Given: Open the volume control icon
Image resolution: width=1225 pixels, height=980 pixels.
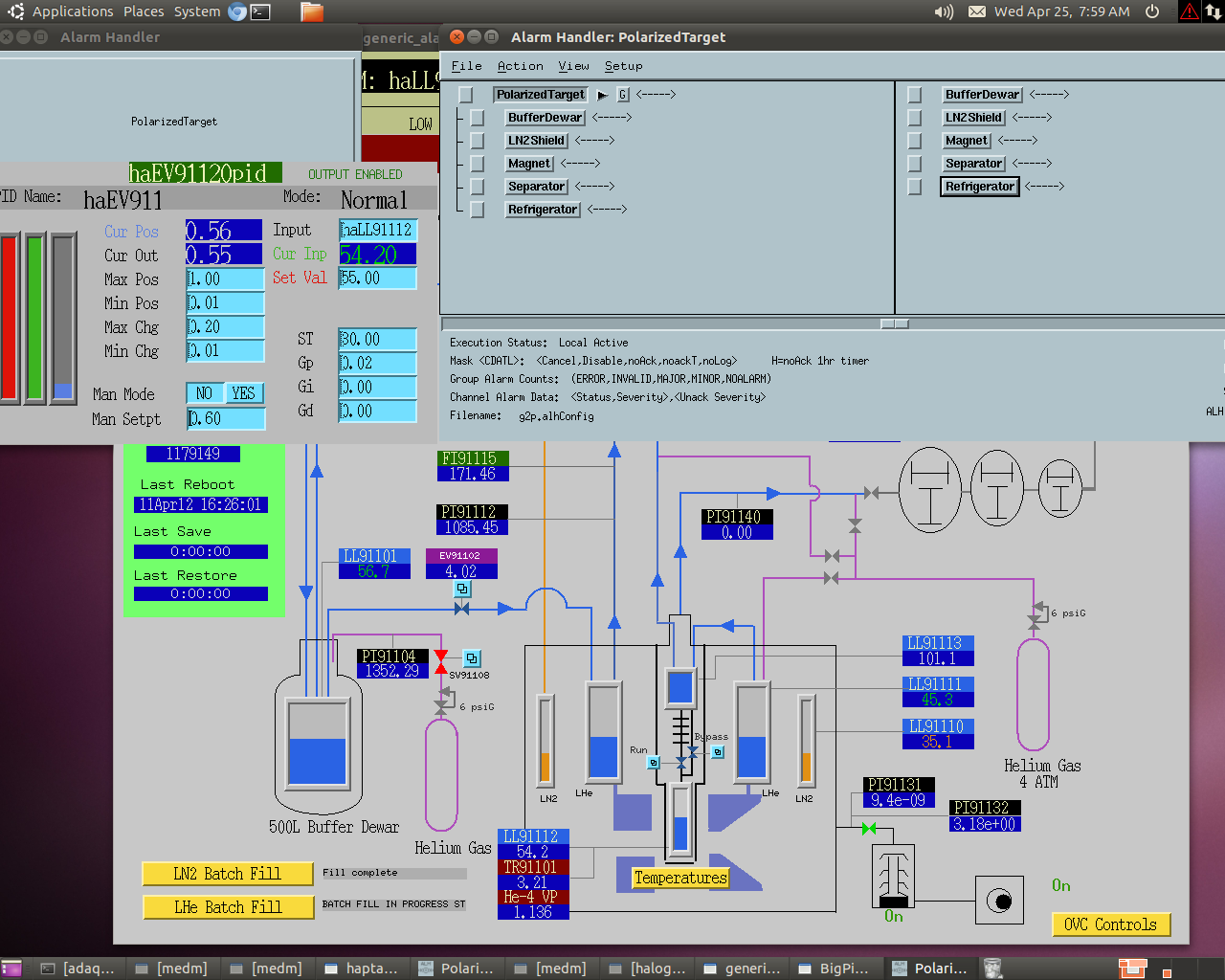Looking at the screenshot, I should (x=944, y=11).
